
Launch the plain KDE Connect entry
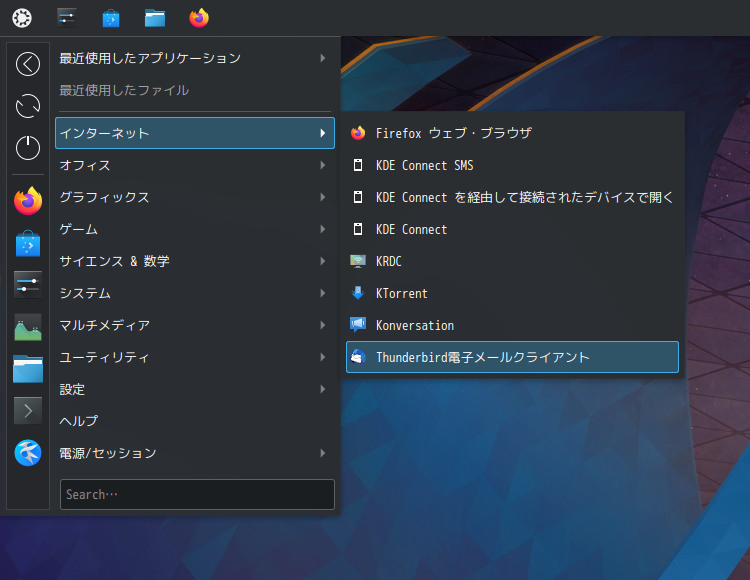click(512, 229)
